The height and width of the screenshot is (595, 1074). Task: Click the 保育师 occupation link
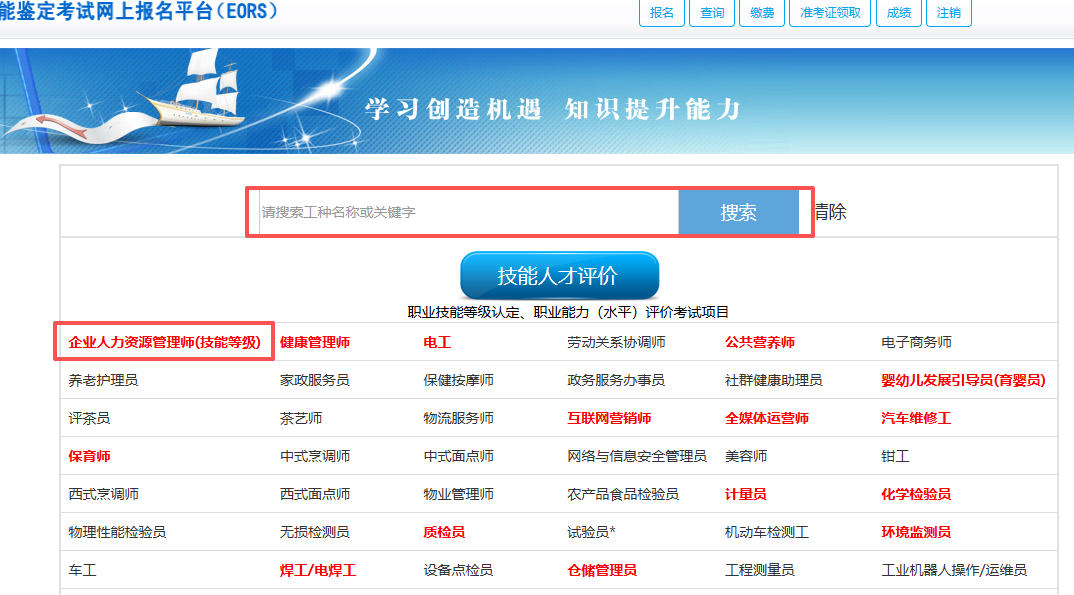(x=89, y=456)
